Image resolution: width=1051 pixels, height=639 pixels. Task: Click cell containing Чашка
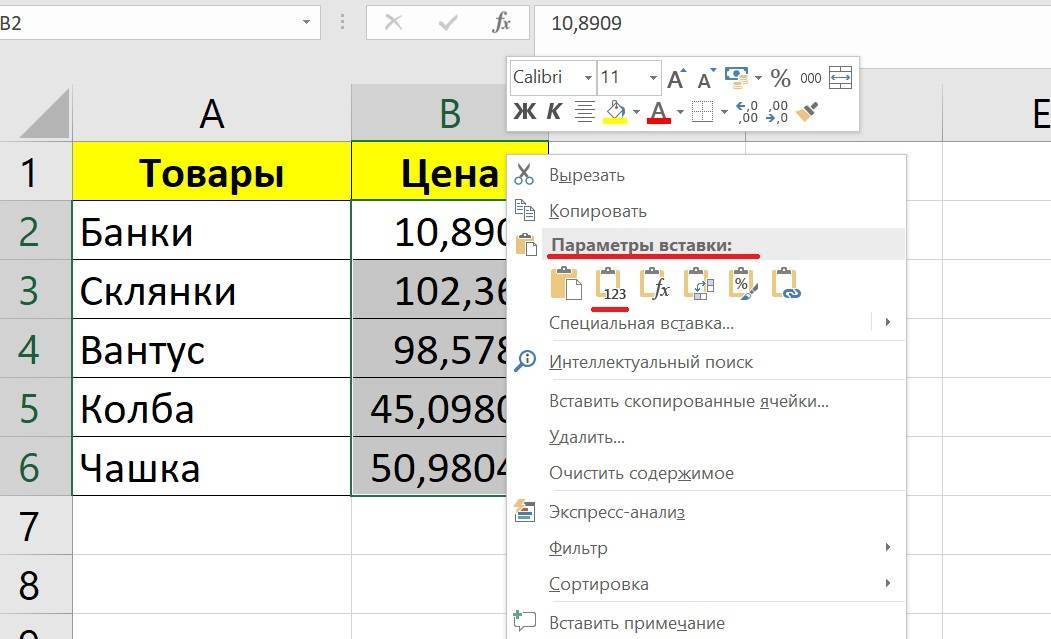click(x=212, y=467)
